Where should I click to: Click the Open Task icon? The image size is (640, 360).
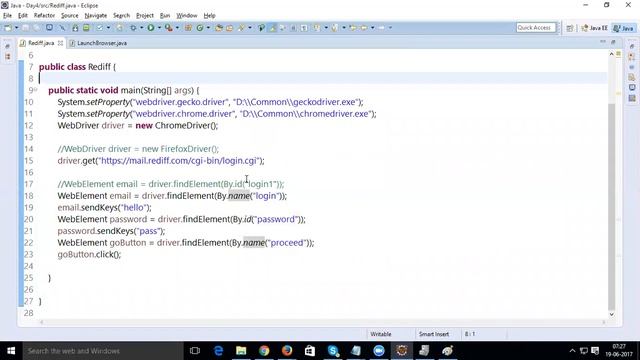tap(230, 28)
